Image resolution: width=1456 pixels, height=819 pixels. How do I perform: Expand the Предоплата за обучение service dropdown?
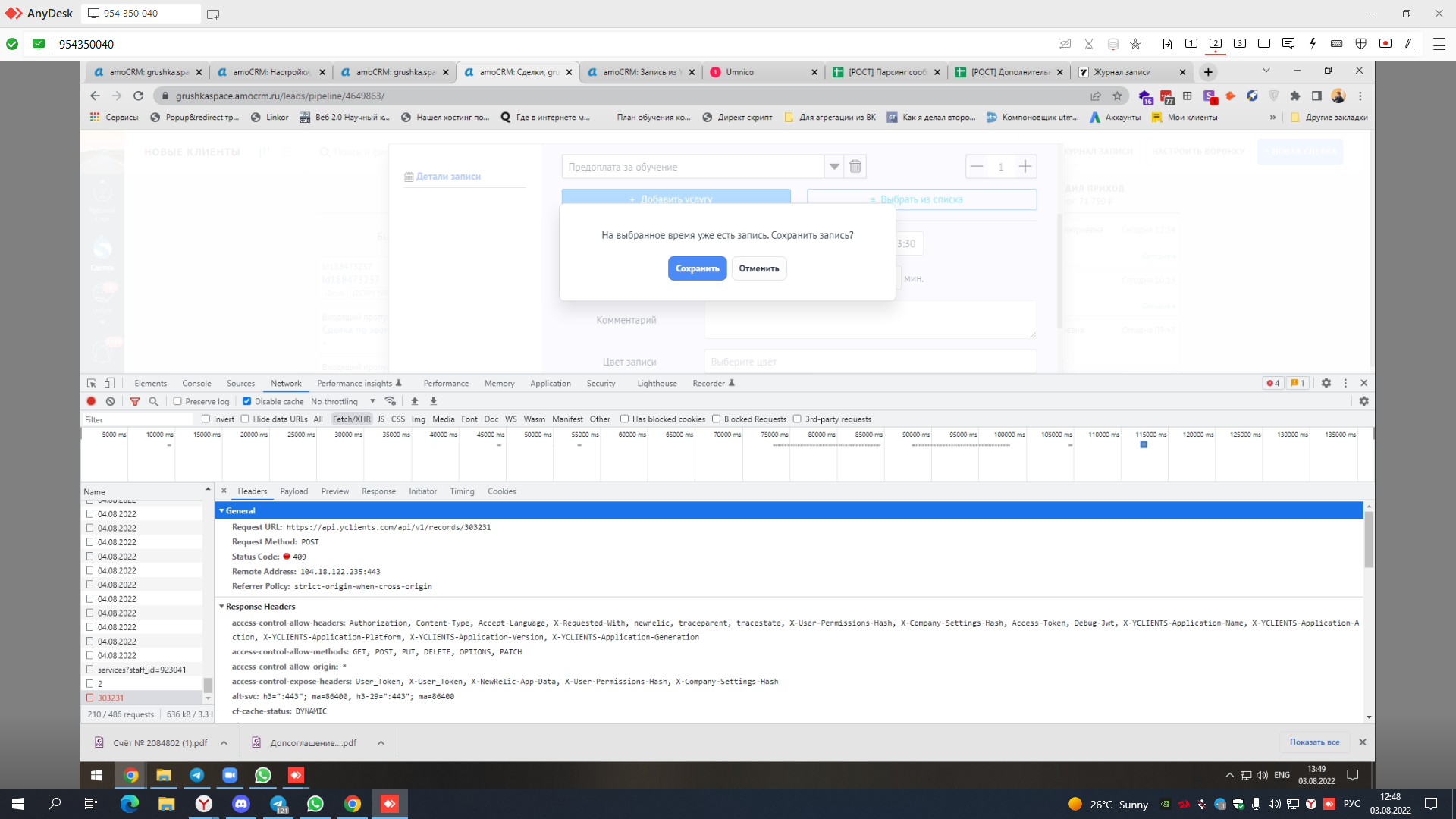835,167
